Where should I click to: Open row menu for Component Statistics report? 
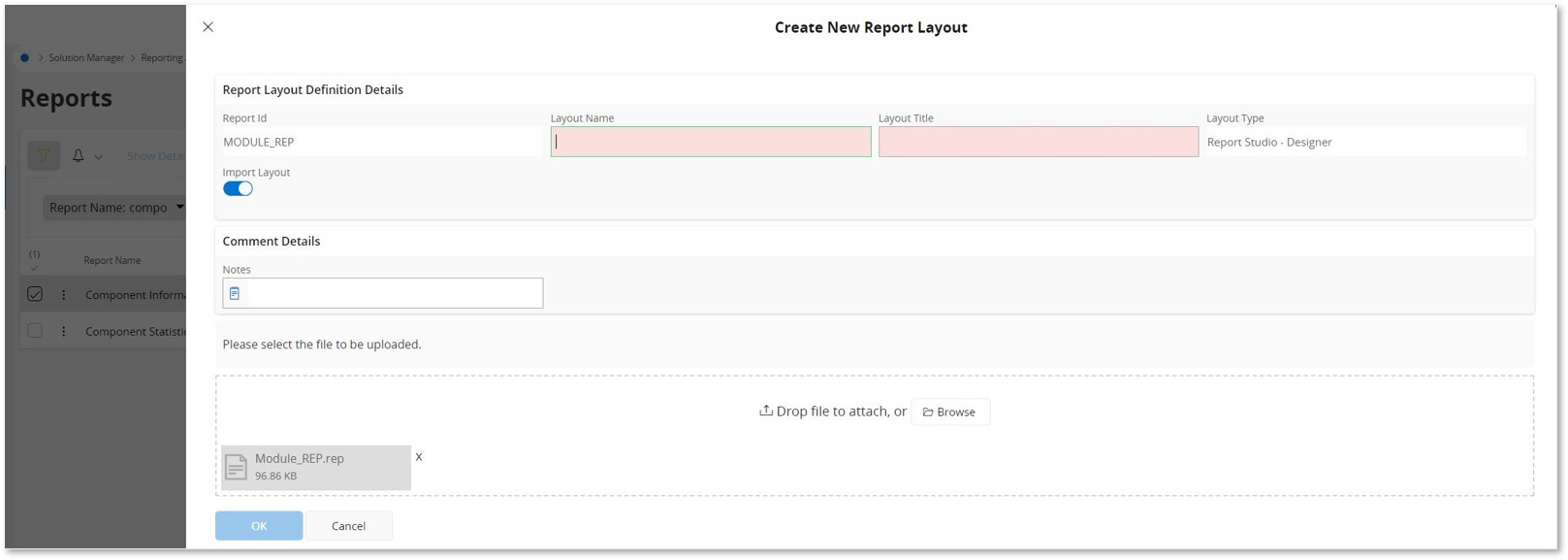point(64,331)
